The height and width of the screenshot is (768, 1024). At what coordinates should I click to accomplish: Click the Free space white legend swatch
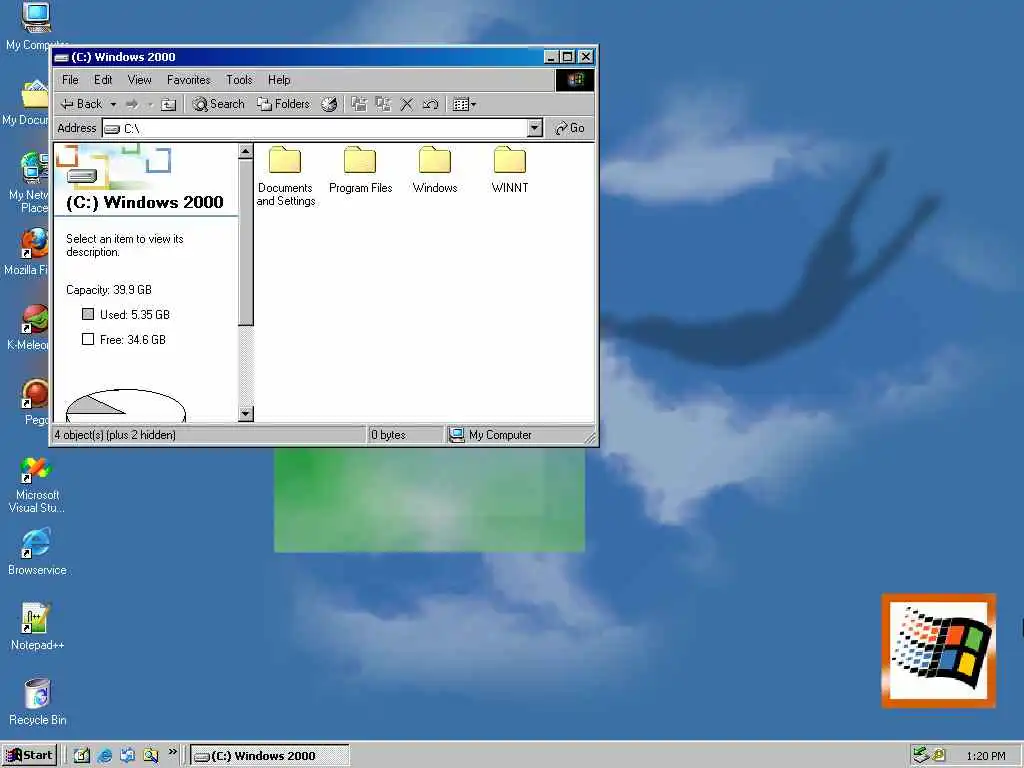(88, 339)
